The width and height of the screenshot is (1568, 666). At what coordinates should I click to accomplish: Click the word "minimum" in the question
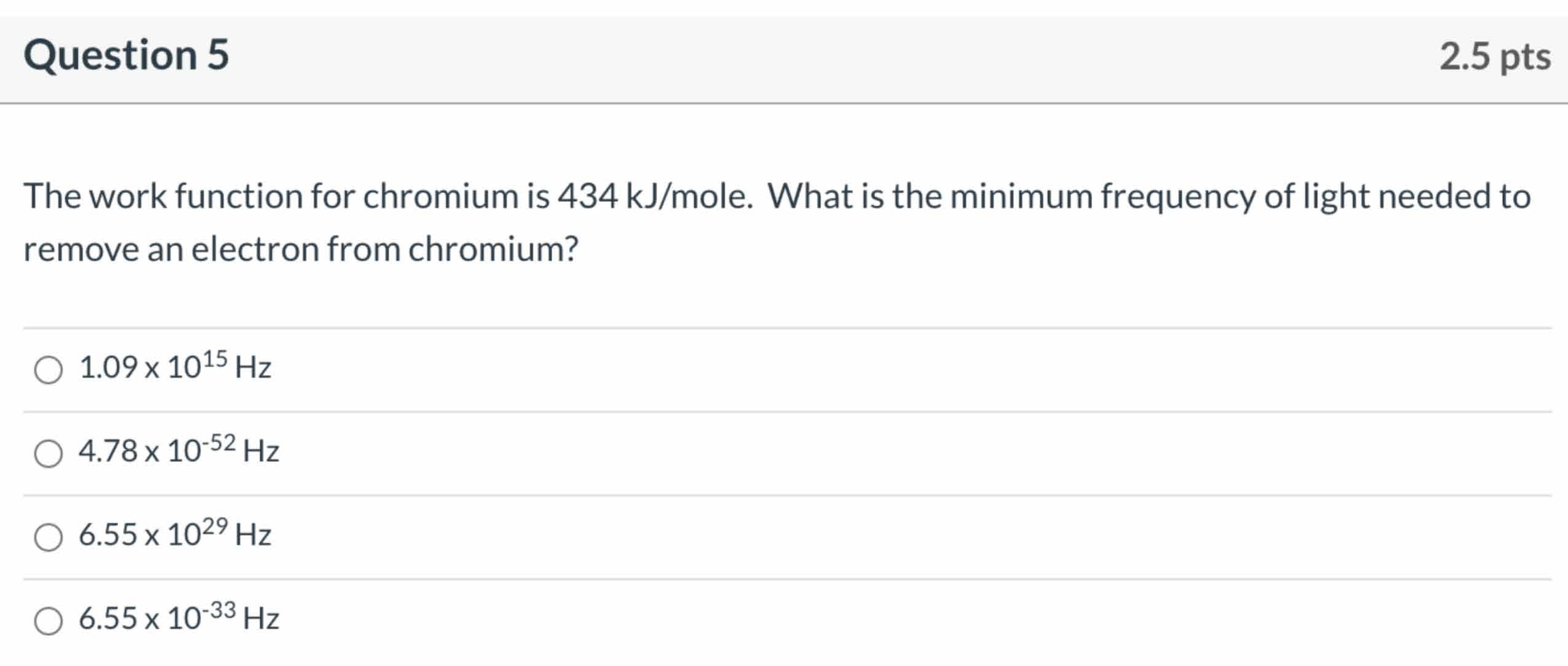tap(1021, 197)
